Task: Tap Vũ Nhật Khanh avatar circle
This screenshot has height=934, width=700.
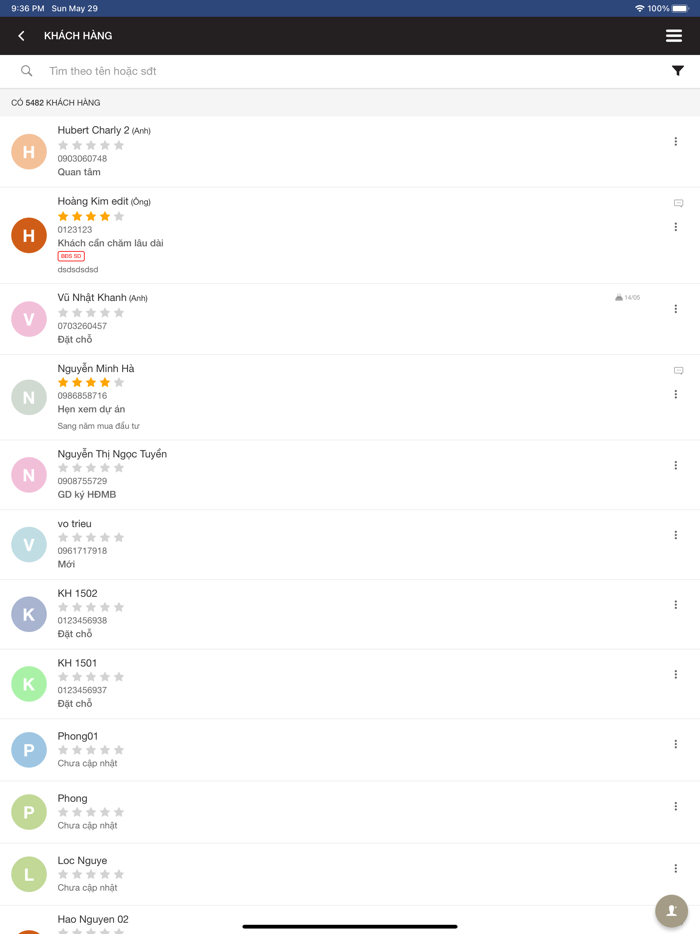Action: pos(29,319)
